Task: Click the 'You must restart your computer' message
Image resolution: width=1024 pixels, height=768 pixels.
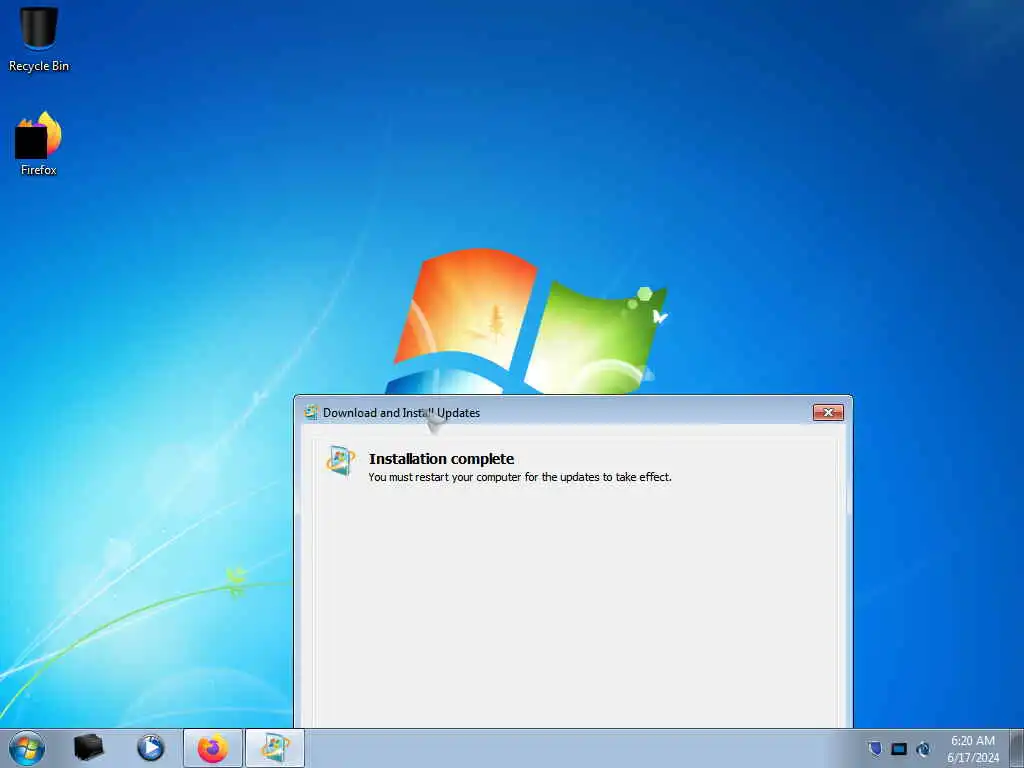Action: click(520, 477)
